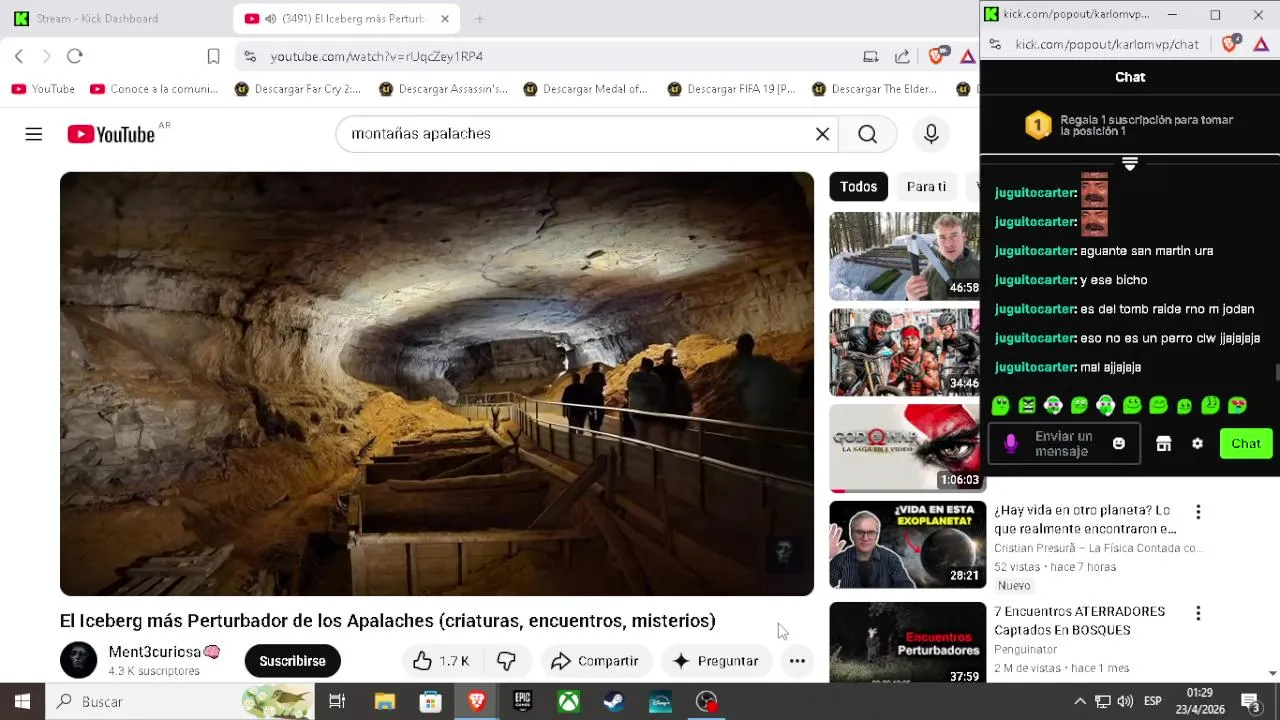Click the purple microphone icon in Kick chat
Image resolution: width=1280 pixels, height=720 pixels.
tap(1011, 444)
